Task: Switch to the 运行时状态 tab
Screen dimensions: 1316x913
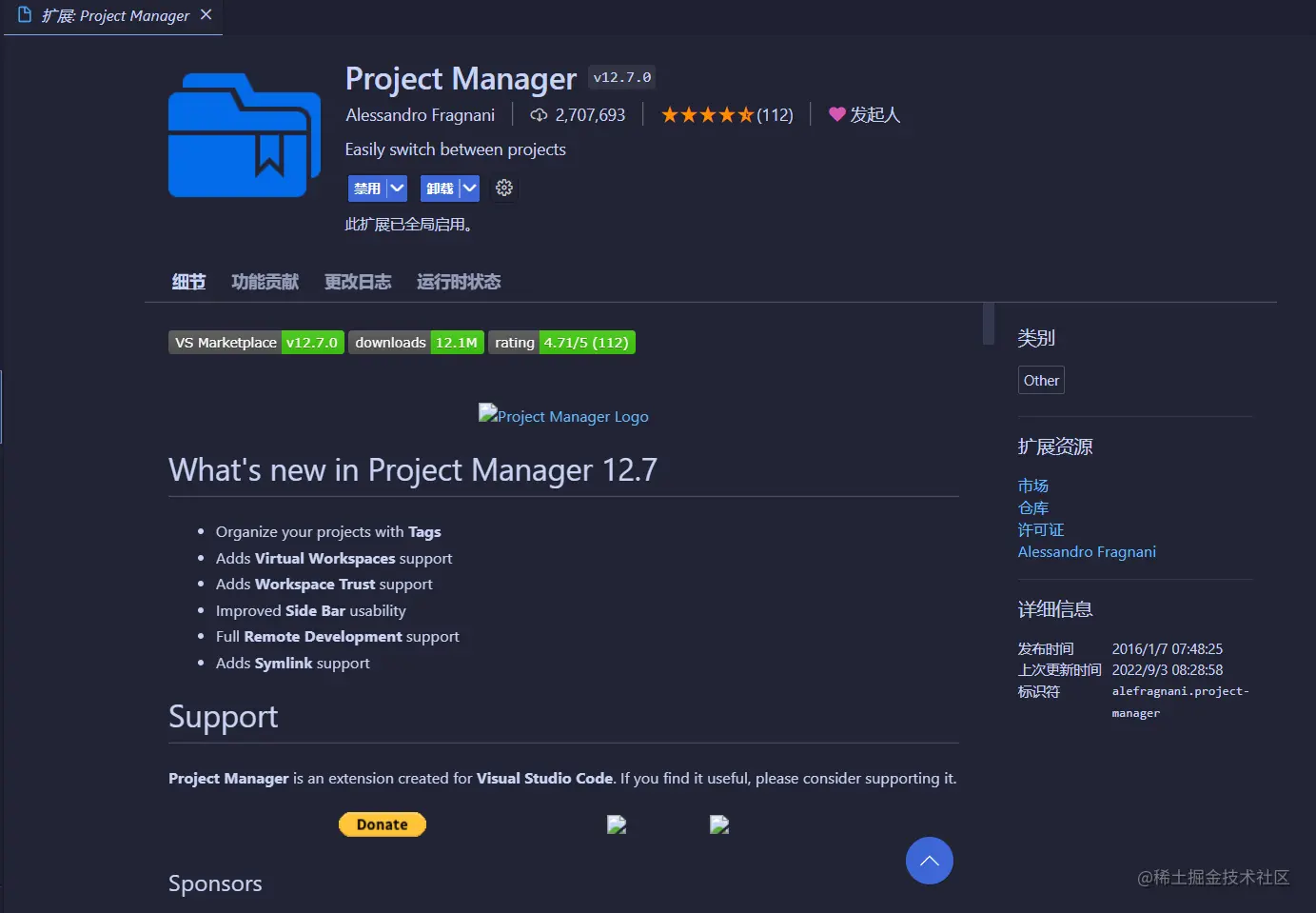Action: 459,282
